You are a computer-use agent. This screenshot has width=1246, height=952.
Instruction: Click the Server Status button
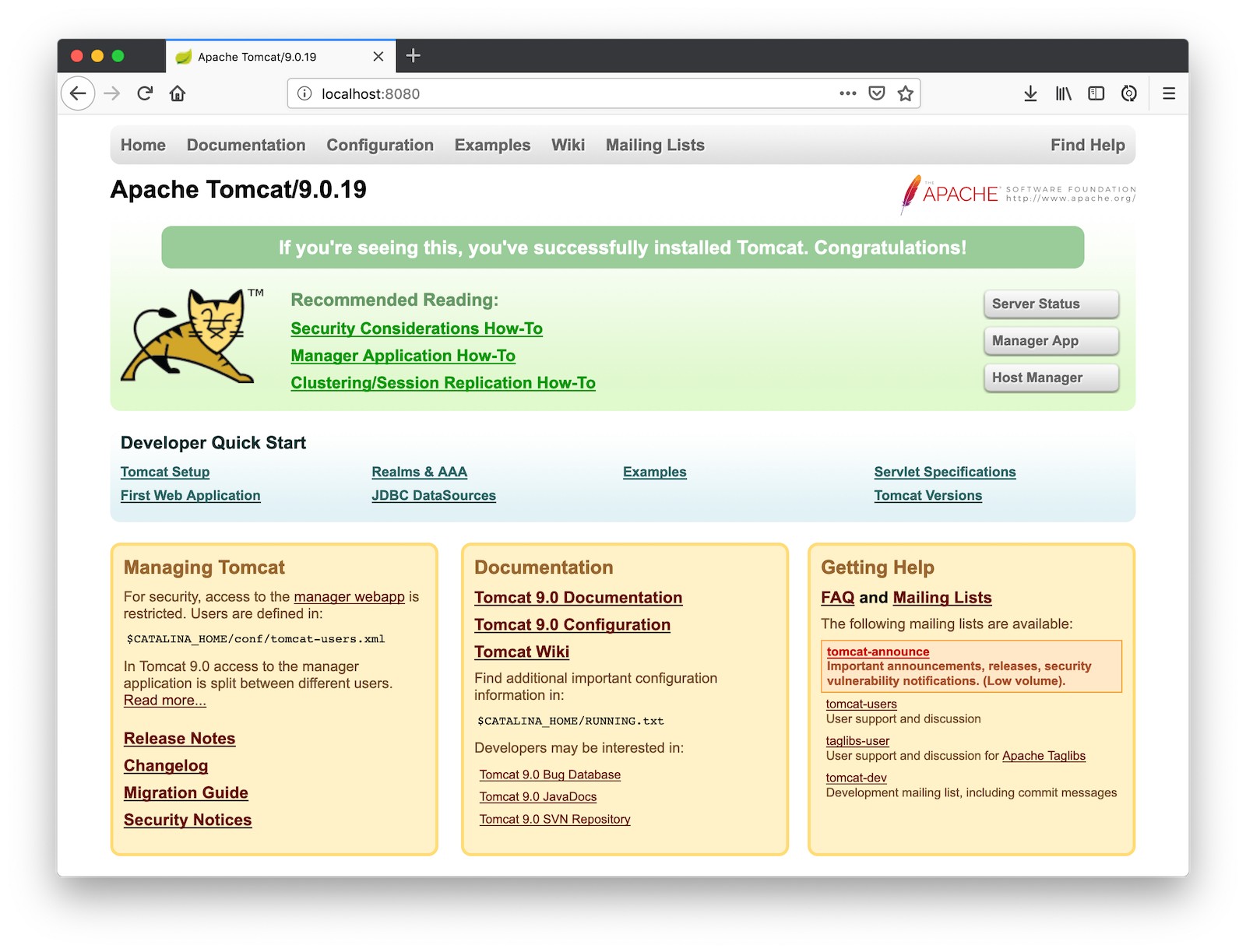pyautogui.click(x=1051, y=304)
